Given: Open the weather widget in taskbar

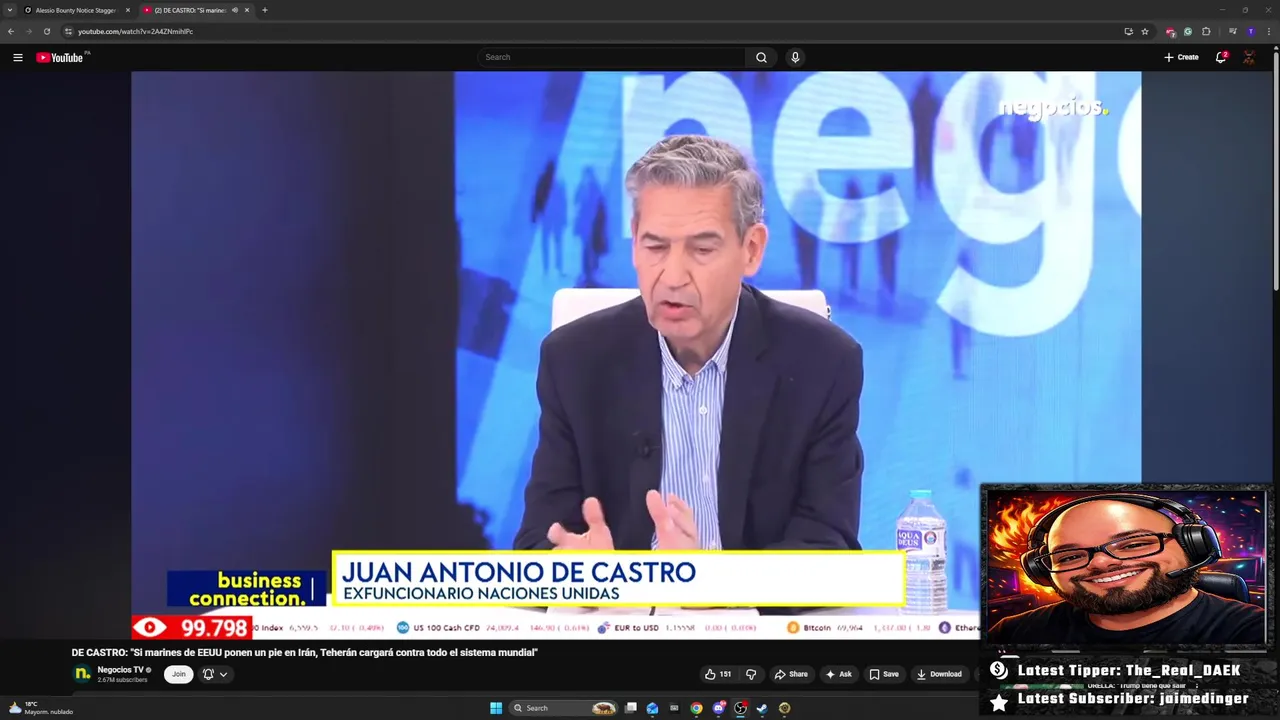Looking at the screenshot, I should (40, 708).
